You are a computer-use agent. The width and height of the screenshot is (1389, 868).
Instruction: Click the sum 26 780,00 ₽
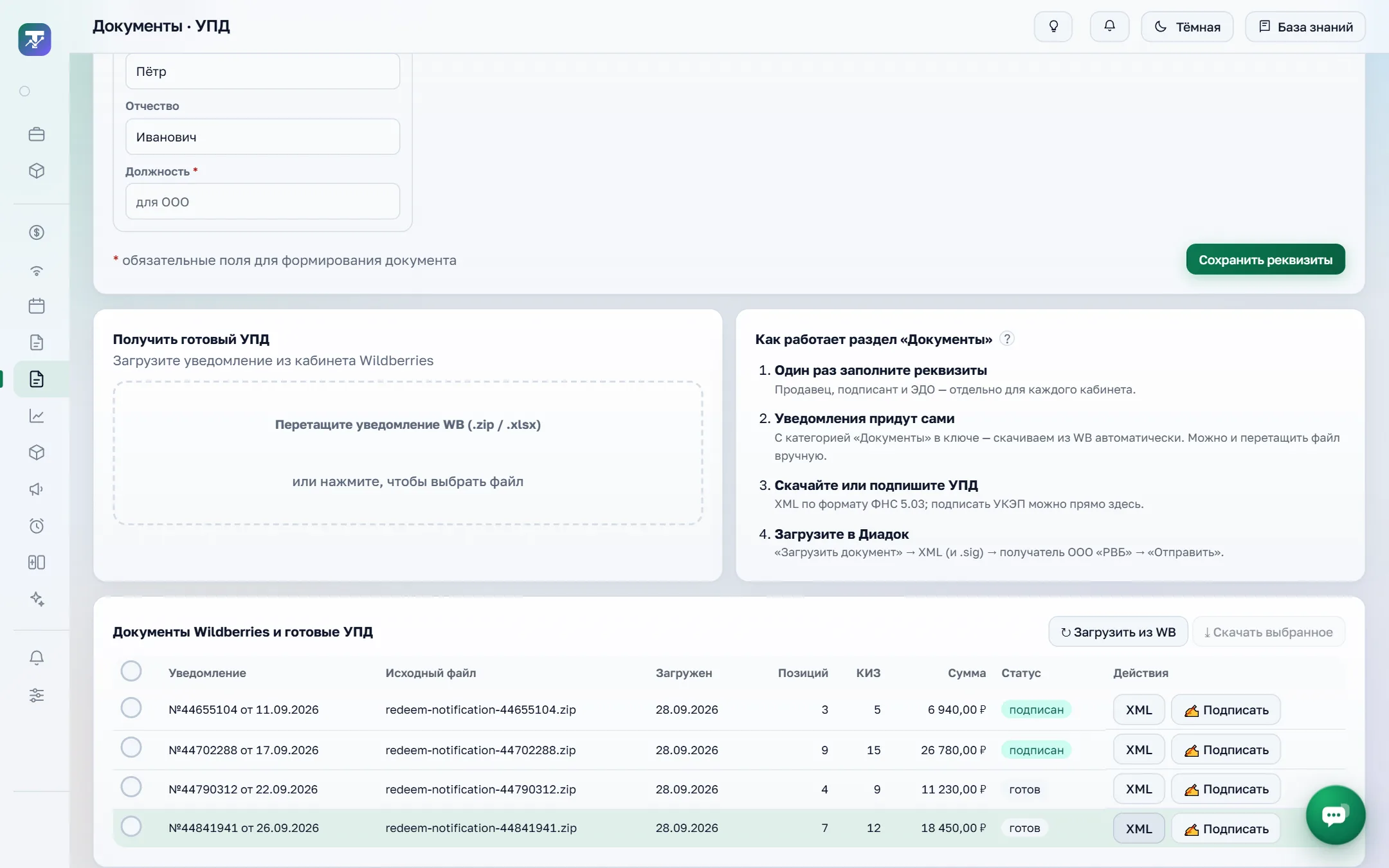[x=953, y=750]
